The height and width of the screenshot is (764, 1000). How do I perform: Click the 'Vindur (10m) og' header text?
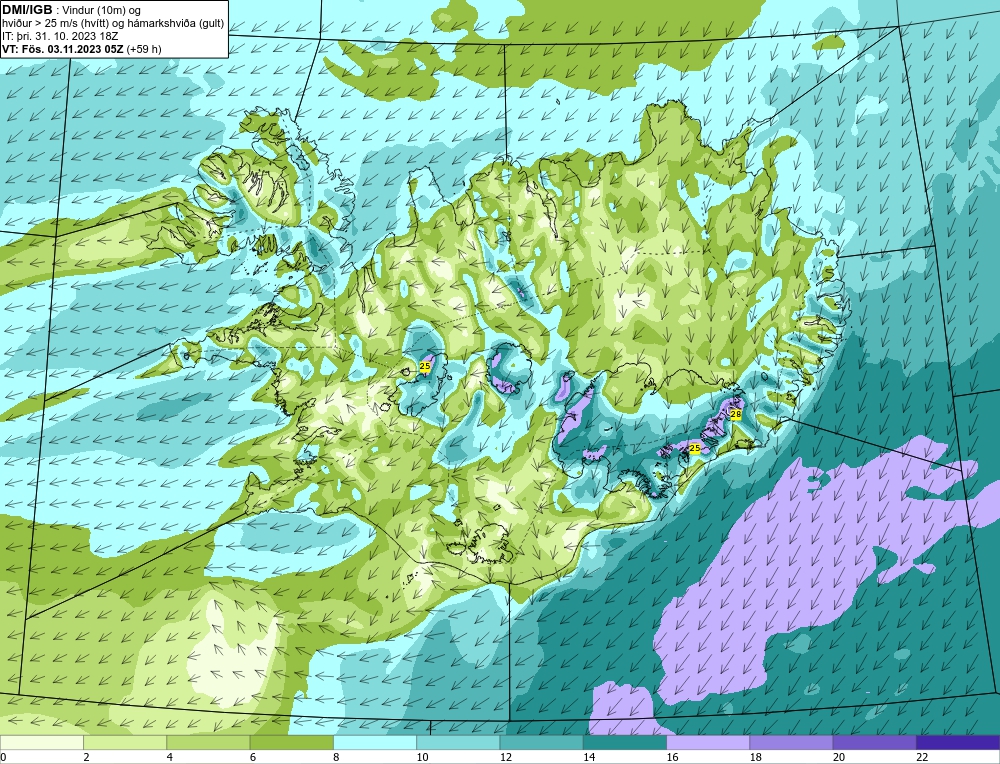point(103,10)
